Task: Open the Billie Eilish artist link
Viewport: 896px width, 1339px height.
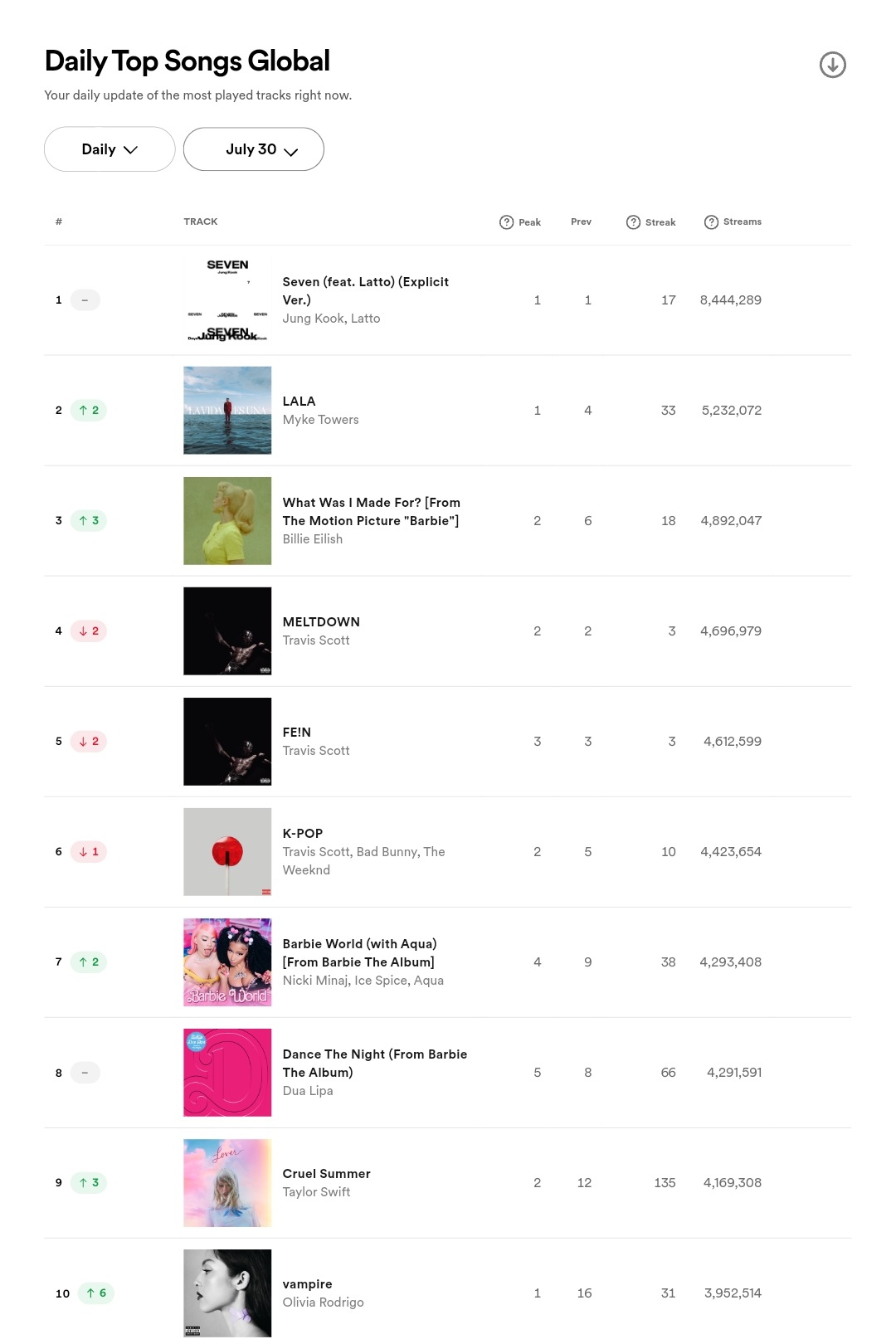Action: click(x=313, y=539)
